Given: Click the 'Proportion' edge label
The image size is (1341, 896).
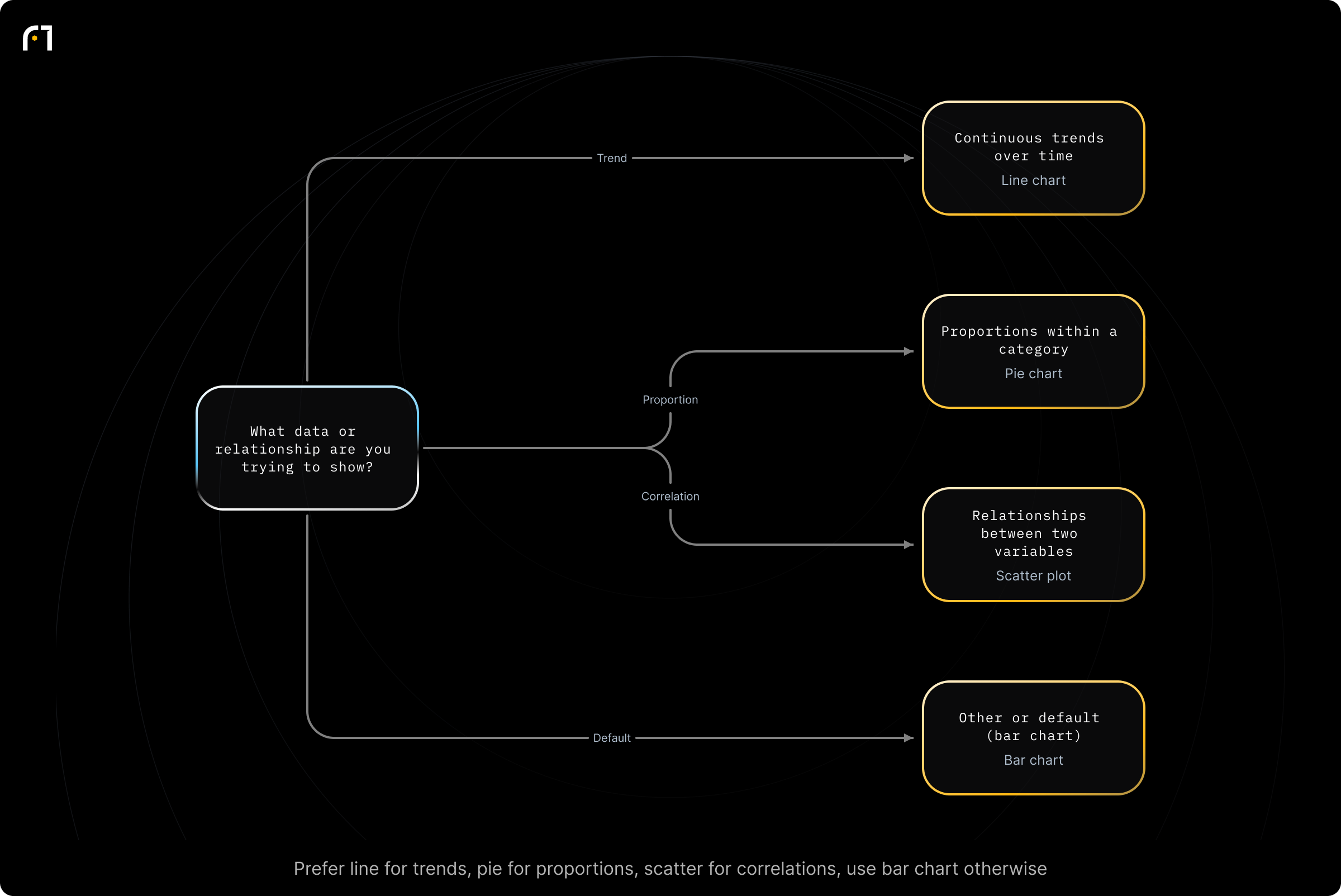Looking at the screenshot, I should tap(670, 400).
